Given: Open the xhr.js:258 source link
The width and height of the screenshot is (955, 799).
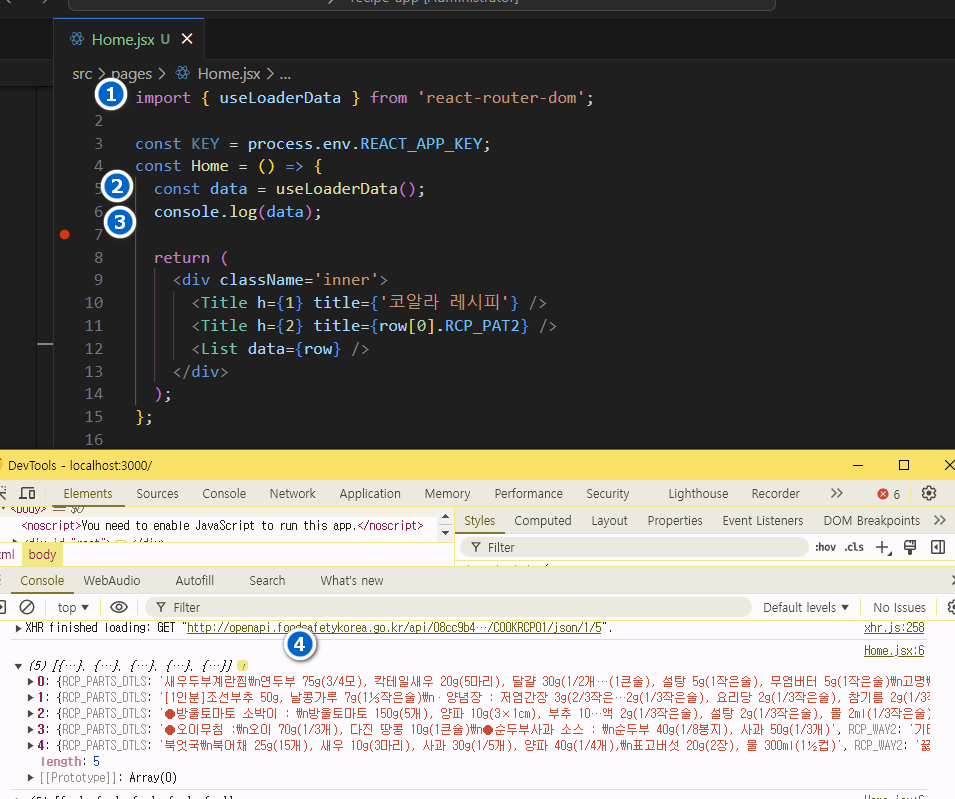Looking at the screenshot, I should click(x=894, y=627).
